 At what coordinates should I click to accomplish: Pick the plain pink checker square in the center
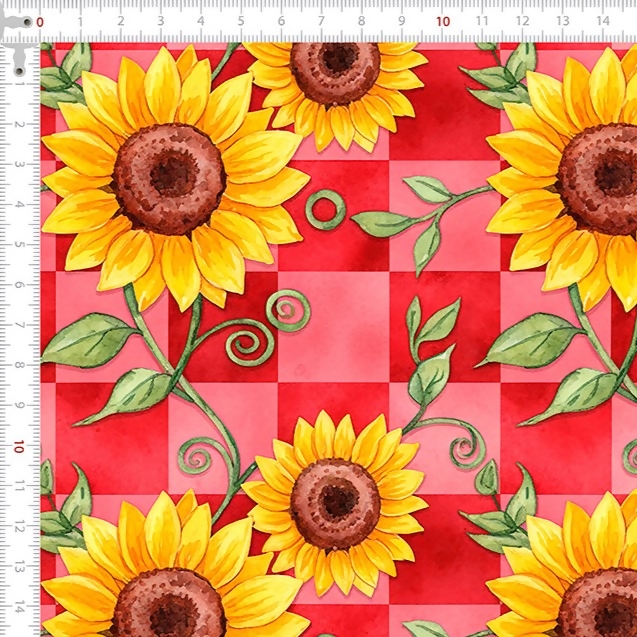[x=333, y=325]
